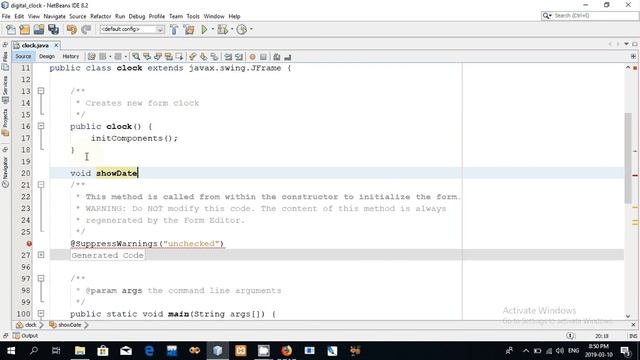Open the Debug Project dropdown arrow

click(232, 29)
